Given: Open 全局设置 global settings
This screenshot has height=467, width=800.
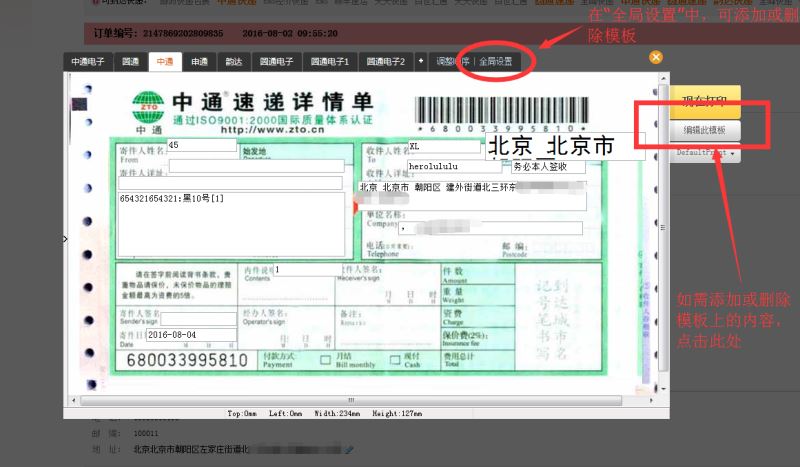Looking at the screenshot, I should [x=495, y=61].
